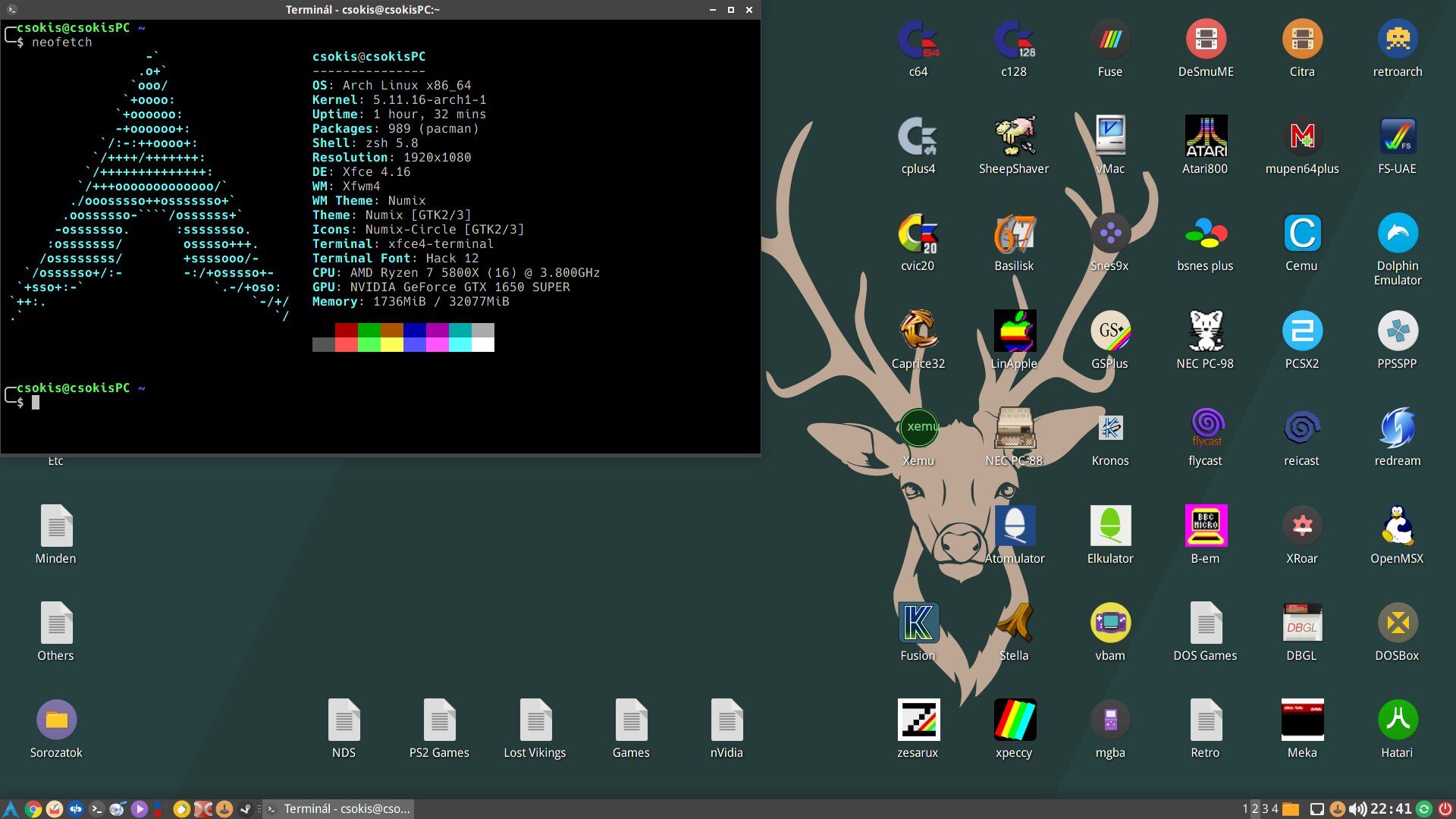Open the cvic20 desktop icon
The image size is (1456, 819).
(918, 234)
